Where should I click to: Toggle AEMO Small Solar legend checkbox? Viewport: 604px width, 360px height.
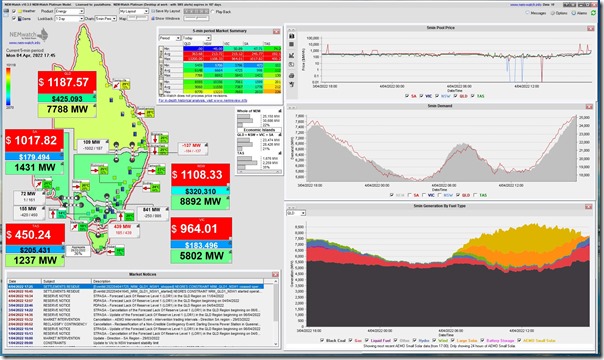click(519, 340)
